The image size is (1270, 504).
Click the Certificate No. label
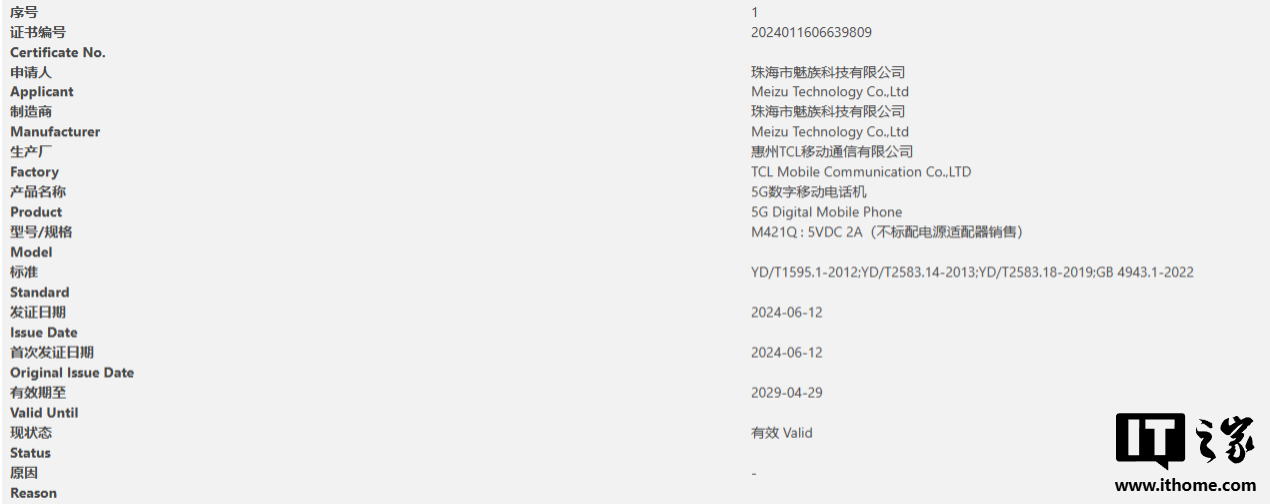(58, 52)
